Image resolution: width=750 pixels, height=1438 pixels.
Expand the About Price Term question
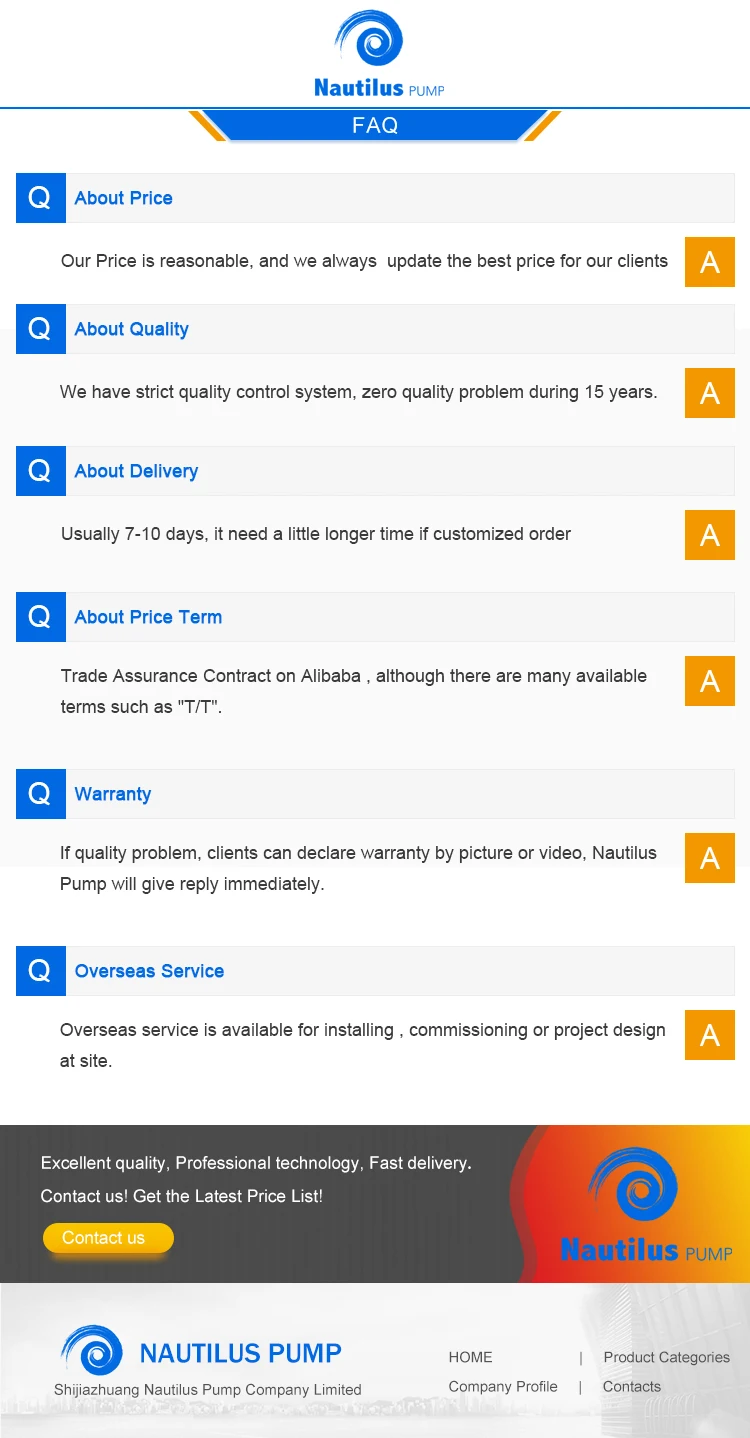(148, 617)
